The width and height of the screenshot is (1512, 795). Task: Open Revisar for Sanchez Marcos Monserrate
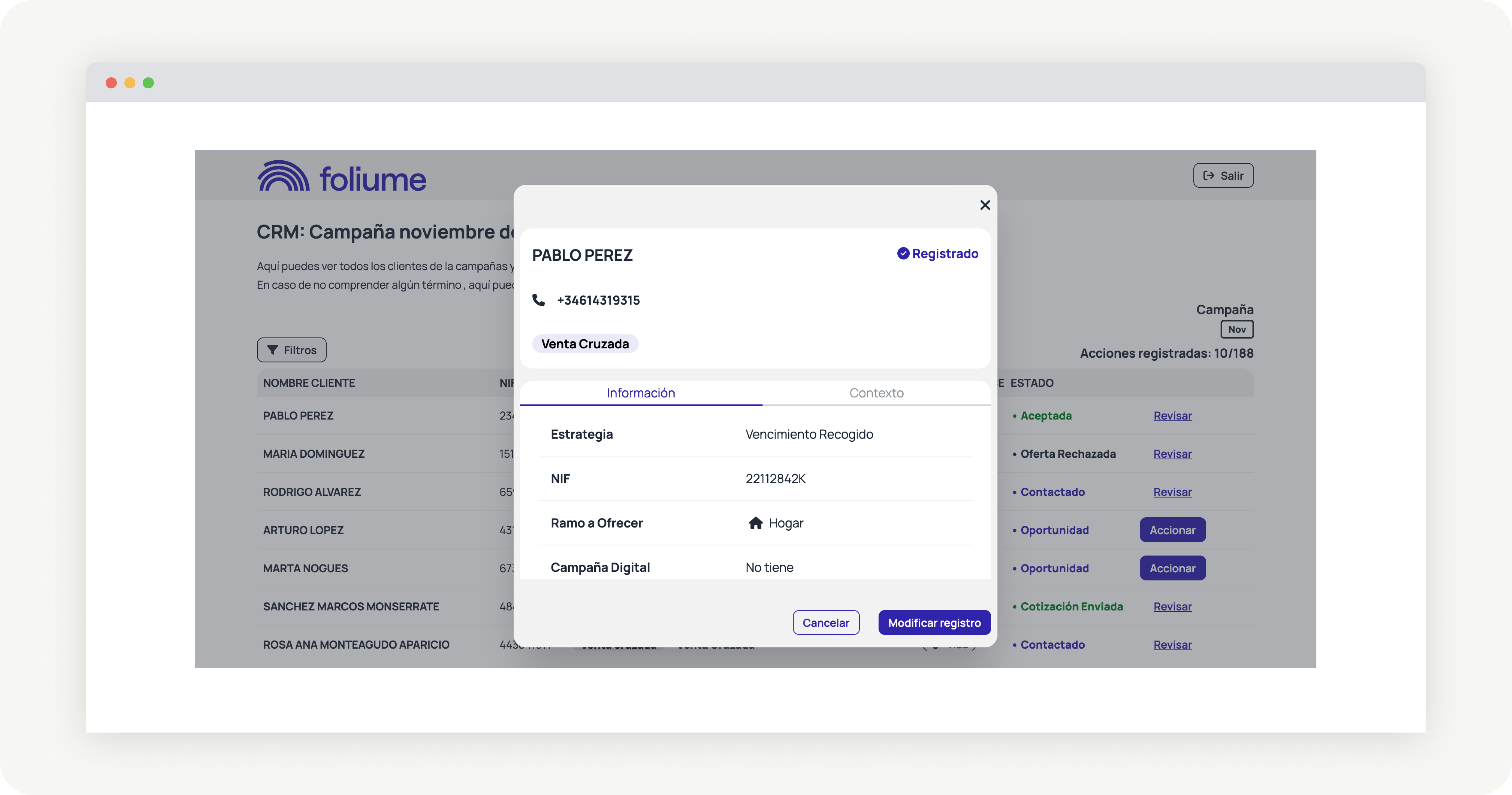point(1172,606)
